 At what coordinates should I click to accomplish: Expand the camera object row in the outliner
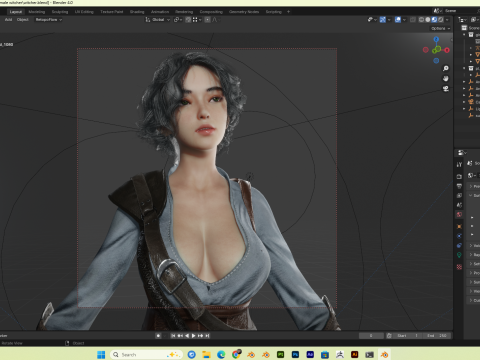(464, 102)
